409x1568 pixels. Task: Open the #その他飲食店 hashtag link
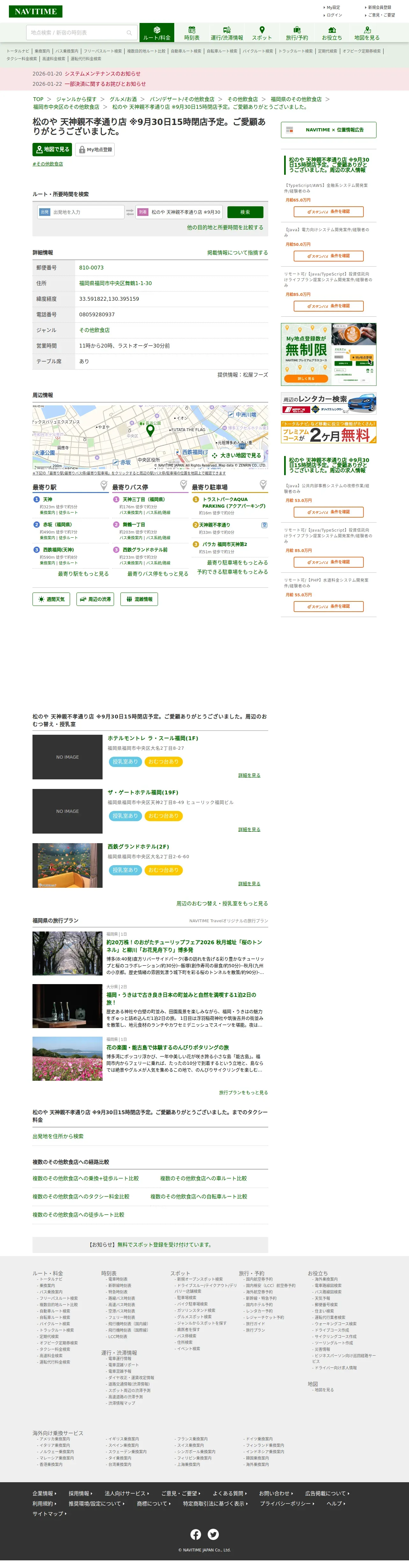click(x=47, y=164)
